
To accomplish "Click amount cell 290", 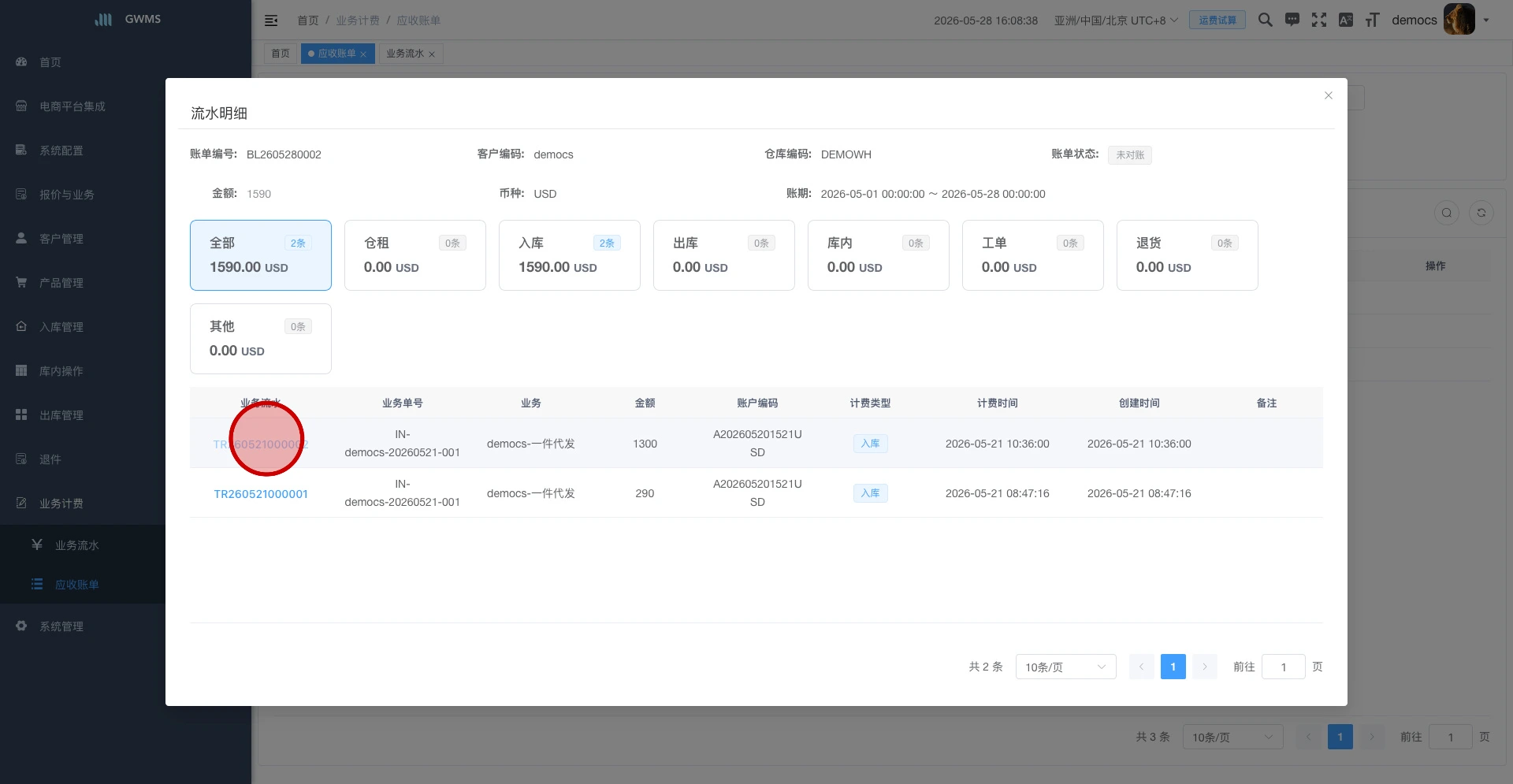I will [x=645, y=493].
